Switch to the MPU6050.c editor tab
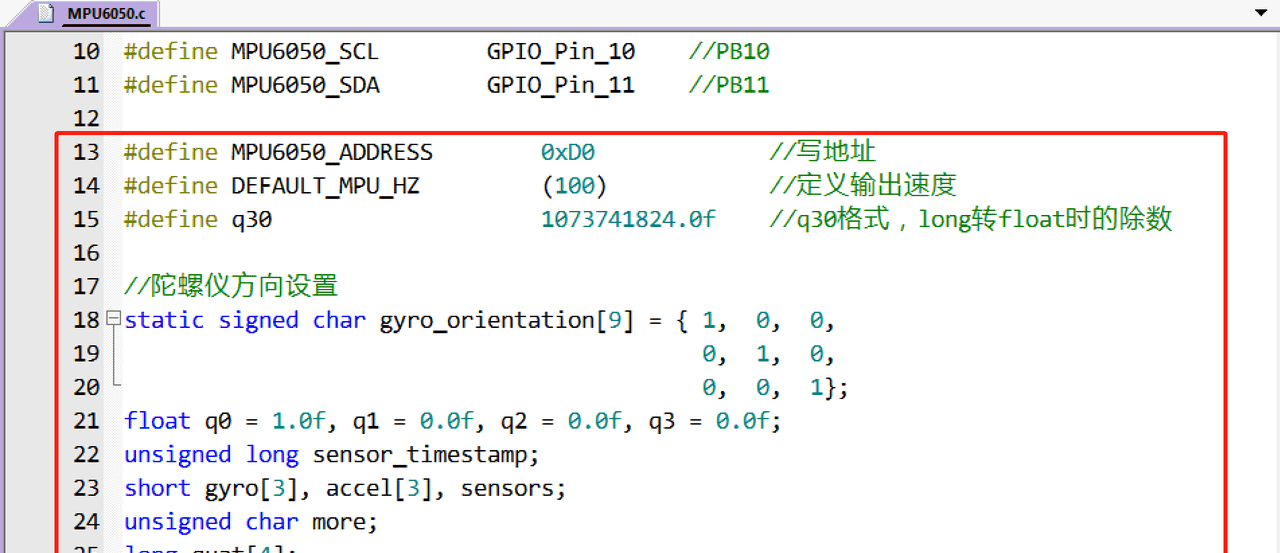 pyautogui.click(x=106, y=14)
